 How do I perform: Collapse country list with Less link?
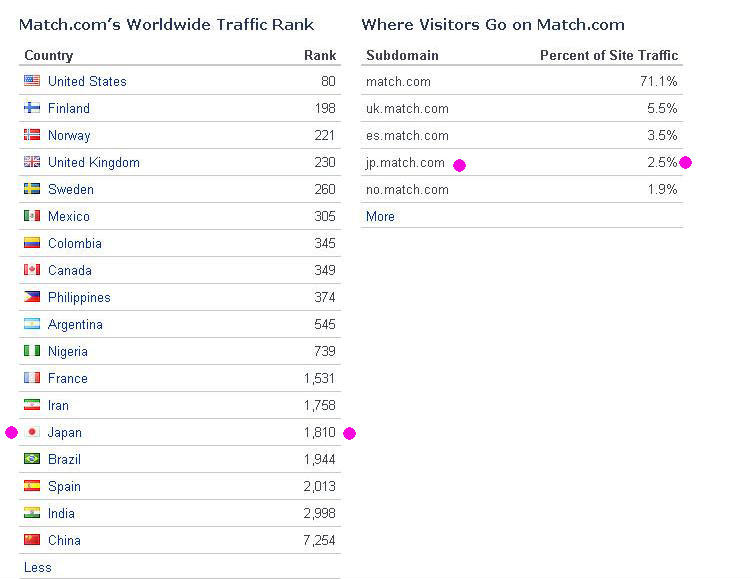point(37,567)
